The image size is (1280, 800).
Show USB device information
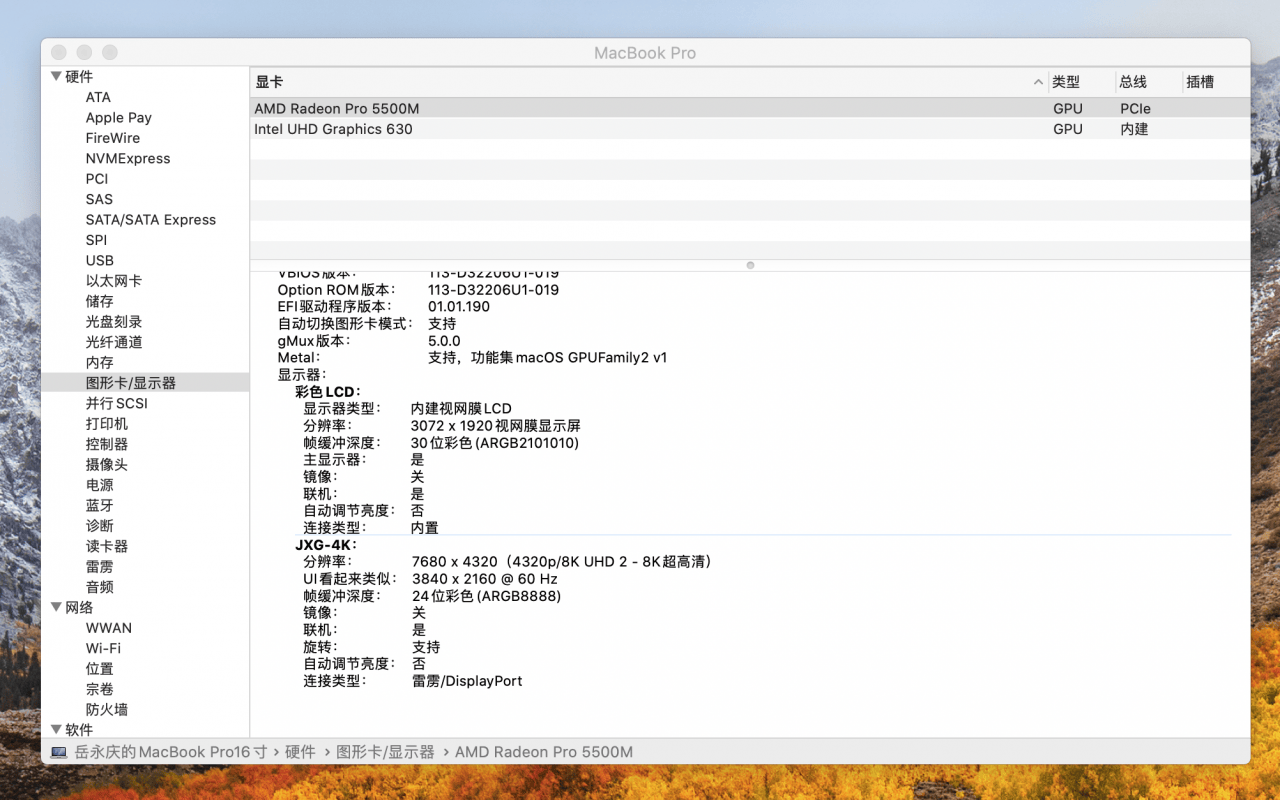pos(100,260)
